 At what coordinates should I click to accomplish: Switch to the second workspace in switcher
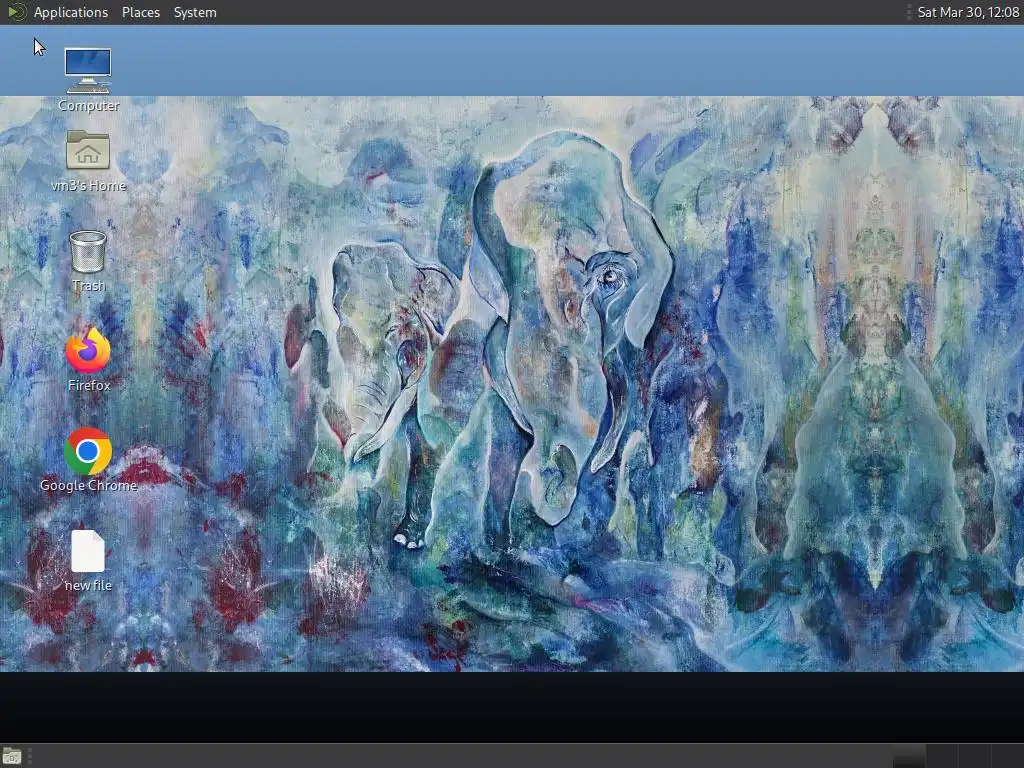(942, 756)
